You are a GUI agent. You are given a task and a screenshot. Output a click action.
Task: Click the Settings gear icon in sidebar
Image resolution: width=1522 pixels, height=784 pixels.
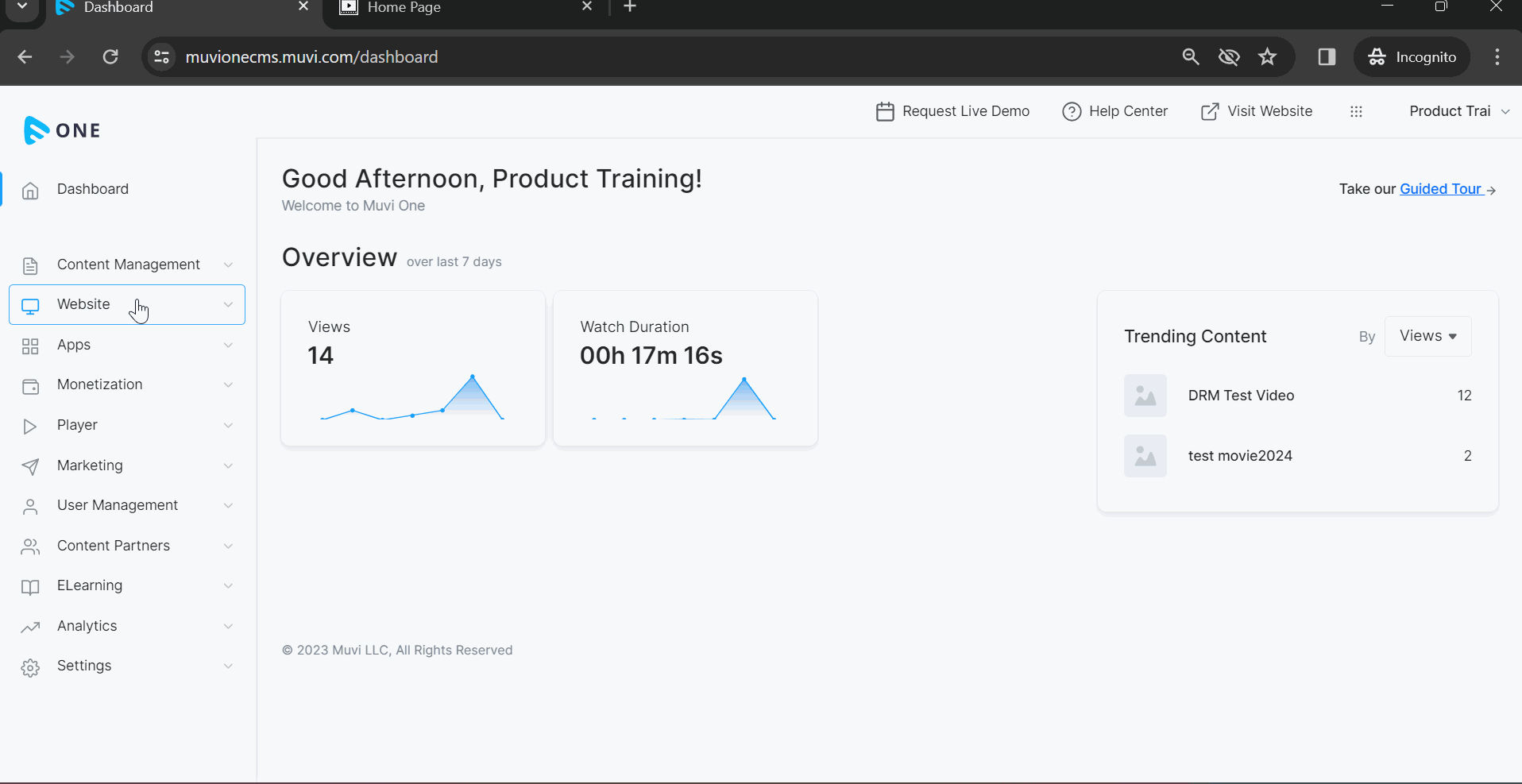click(30, 667)
